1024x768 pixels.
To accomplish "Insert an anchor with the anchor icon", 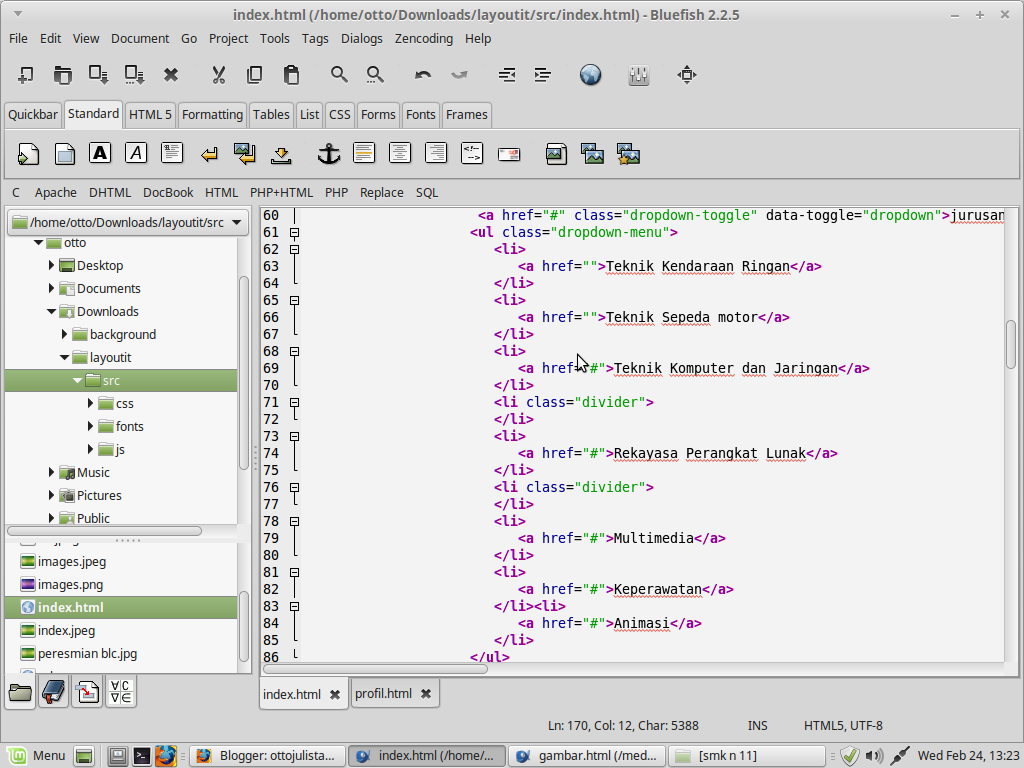I will click(x=328, y=153).
